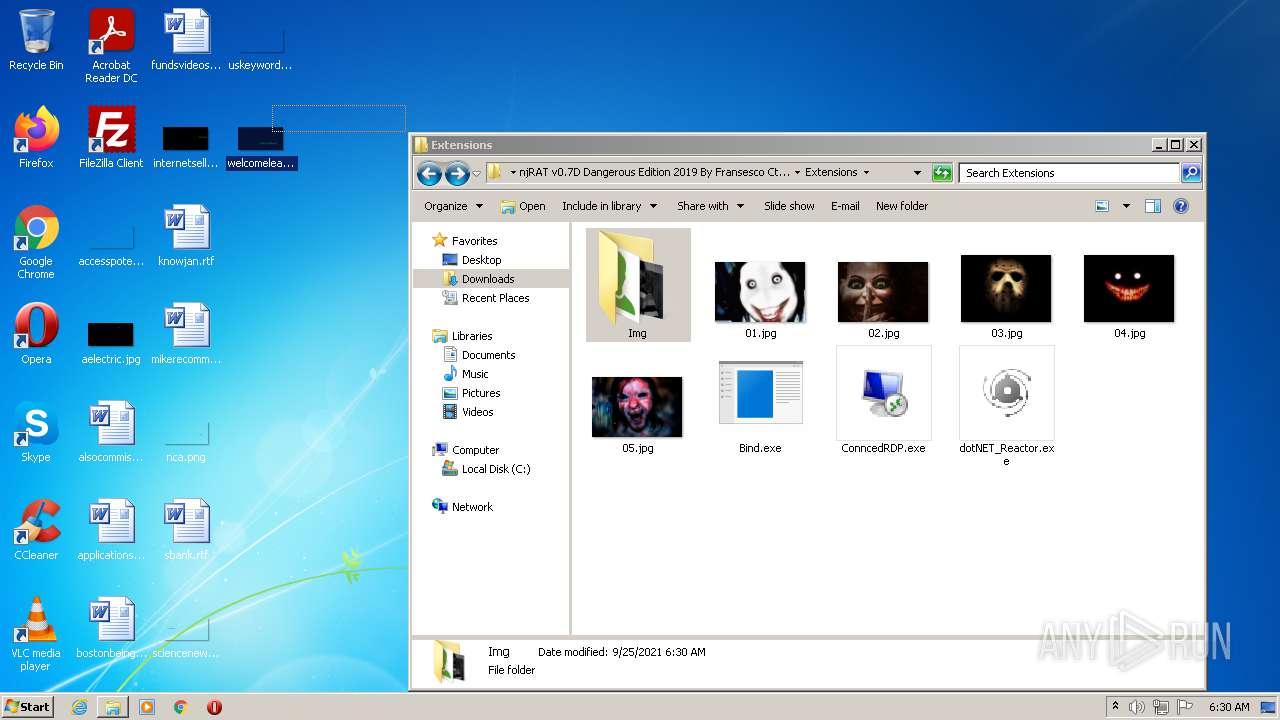Image resolution: width=1280 pixels, height=720 pixels.
Task: Open VLC media player shortcut
Action: click(36, 635)
